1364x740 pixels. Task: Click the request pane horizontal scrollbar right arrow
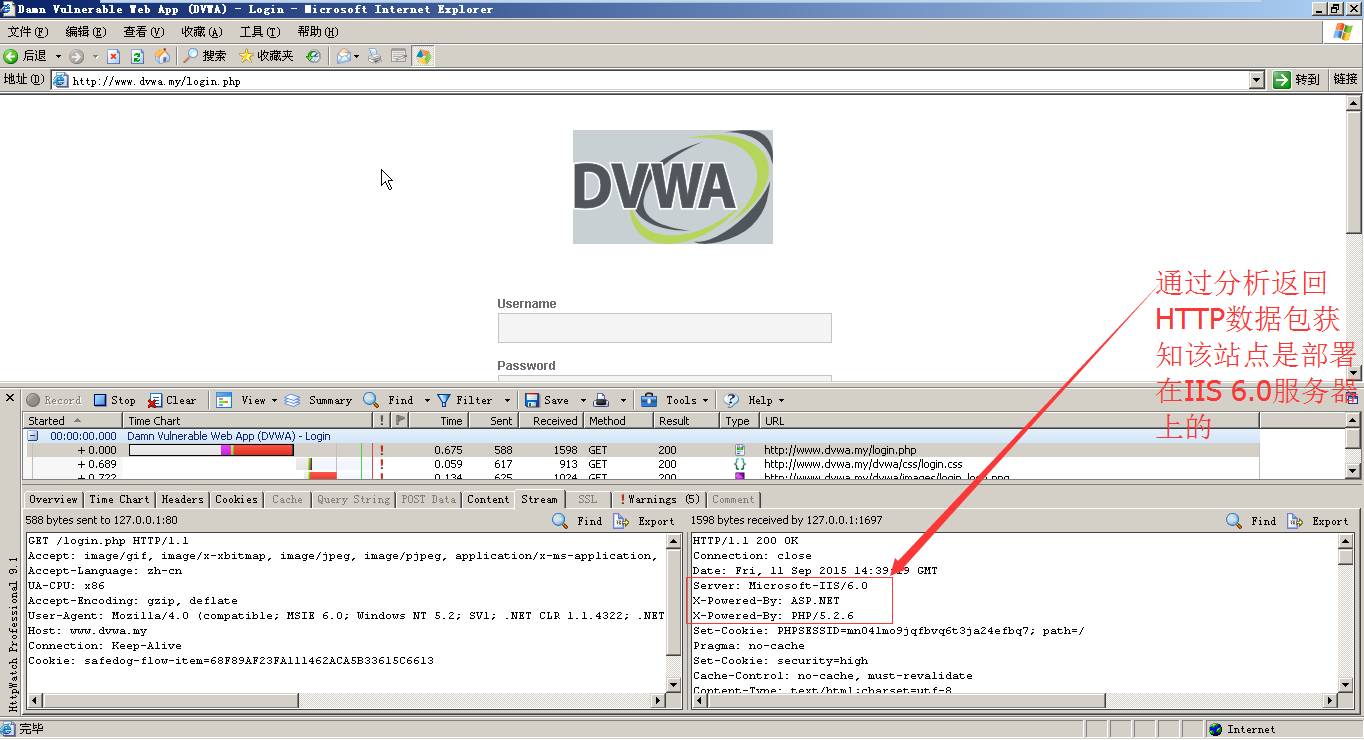[660, 700]
